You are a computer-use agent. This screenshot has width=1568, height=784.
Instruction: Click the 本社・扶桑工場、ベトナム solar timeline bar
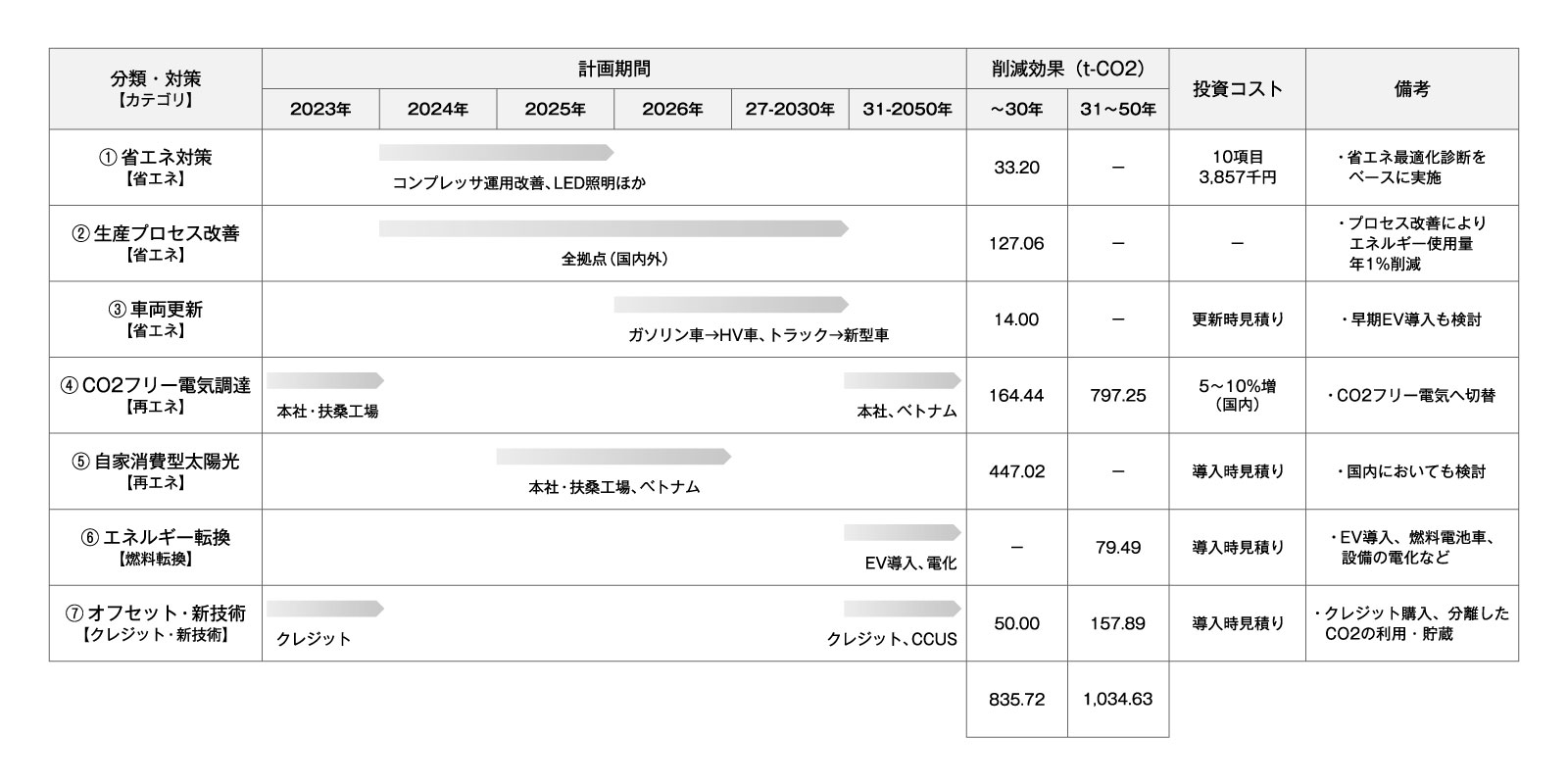[612, 457]
